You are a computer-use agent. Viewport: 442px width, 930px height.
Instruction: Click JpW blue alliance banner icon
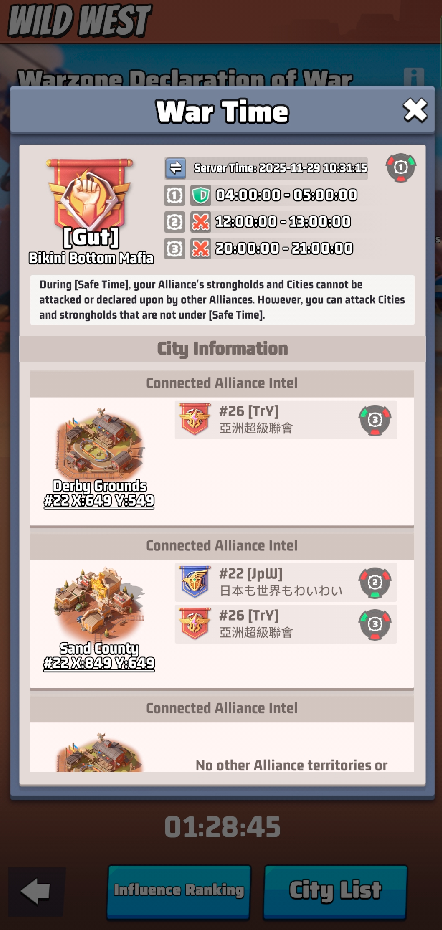tap(195, 582)
